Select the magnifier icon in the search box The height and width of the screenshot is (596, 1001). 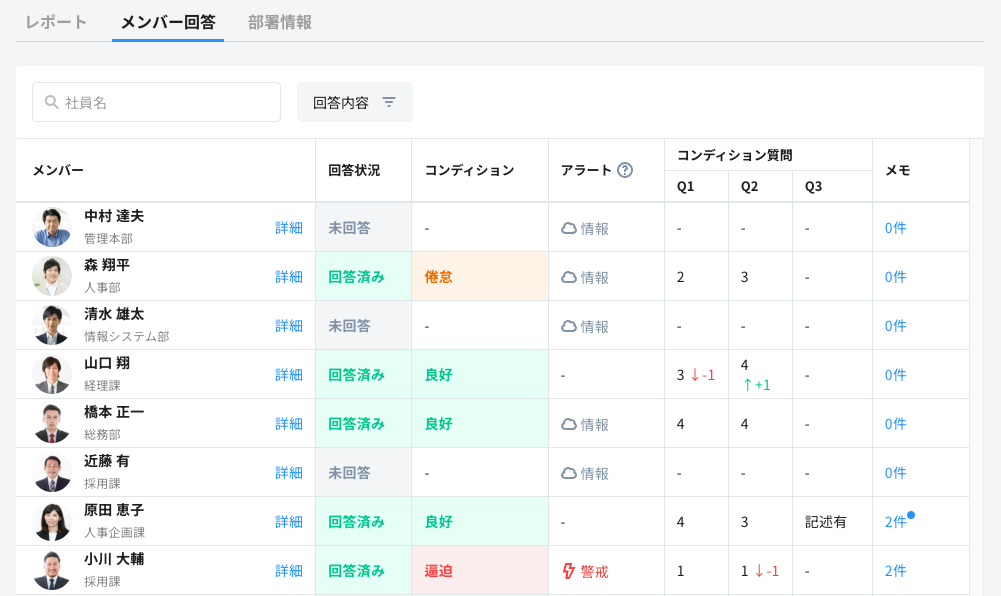[49, 102]
